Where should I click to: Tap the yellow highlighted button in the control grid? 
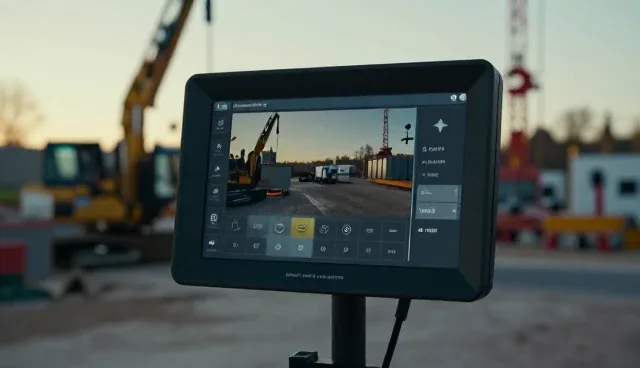click(302, 228)
